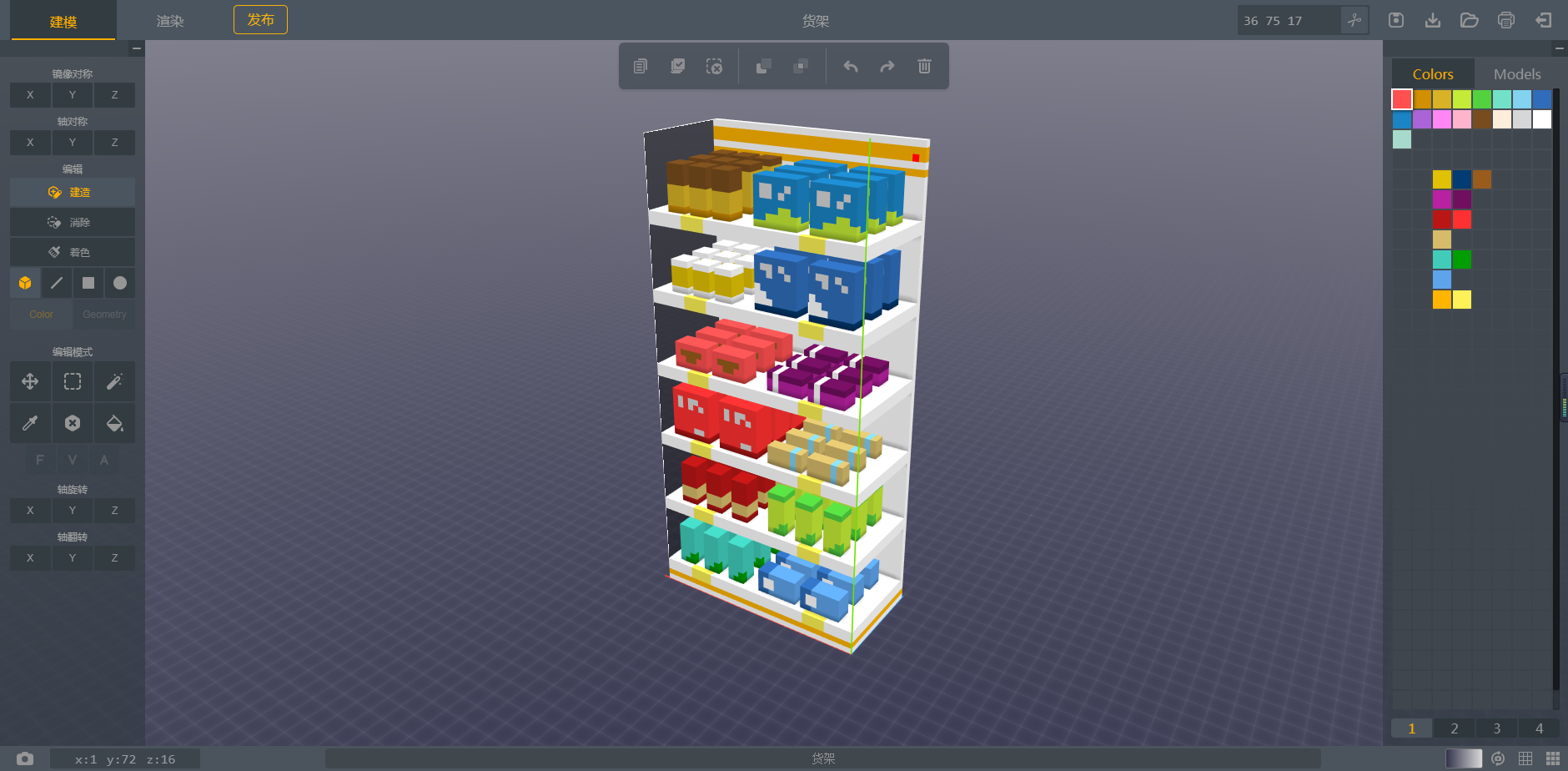The height and width of the screenshot is (771, 1568).
Task: Switch to the Models tab
Action: pos(1517,74)
